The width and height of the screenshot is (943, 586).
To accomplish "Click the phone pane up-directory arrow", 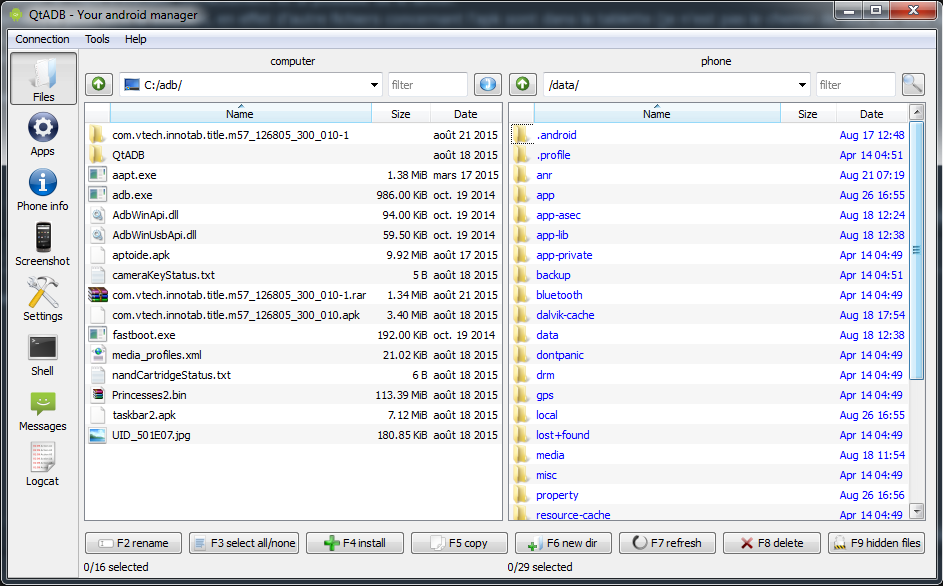I will pos(522,85).
